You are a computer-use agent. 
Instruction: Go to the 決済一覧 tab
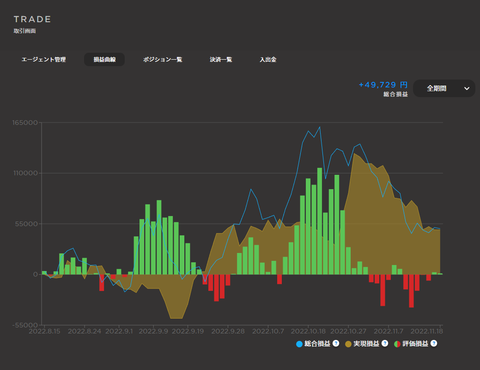(221, 60)
